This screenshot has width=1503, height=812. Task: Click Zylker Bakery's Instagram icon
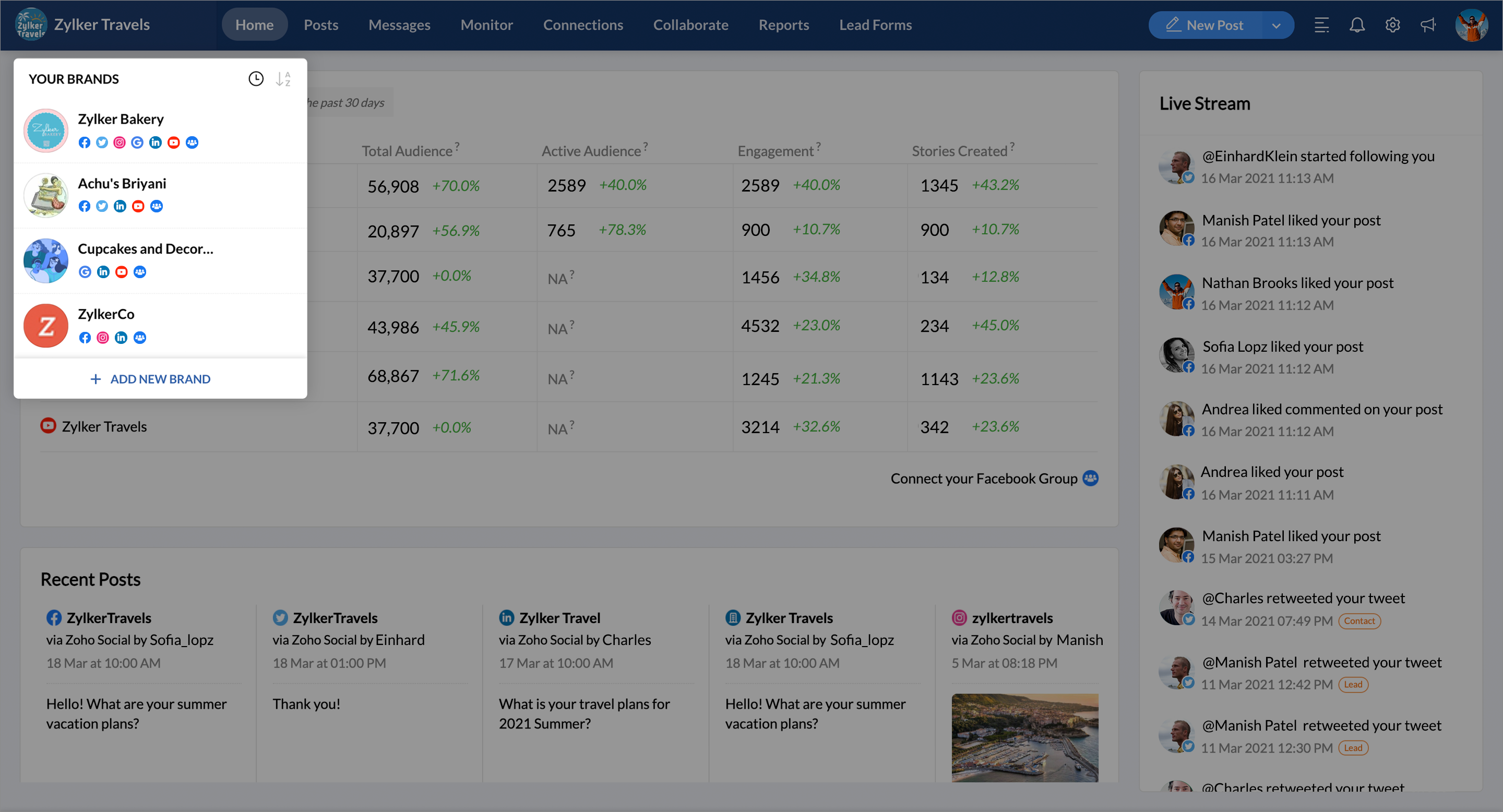(x=120, y=142)
